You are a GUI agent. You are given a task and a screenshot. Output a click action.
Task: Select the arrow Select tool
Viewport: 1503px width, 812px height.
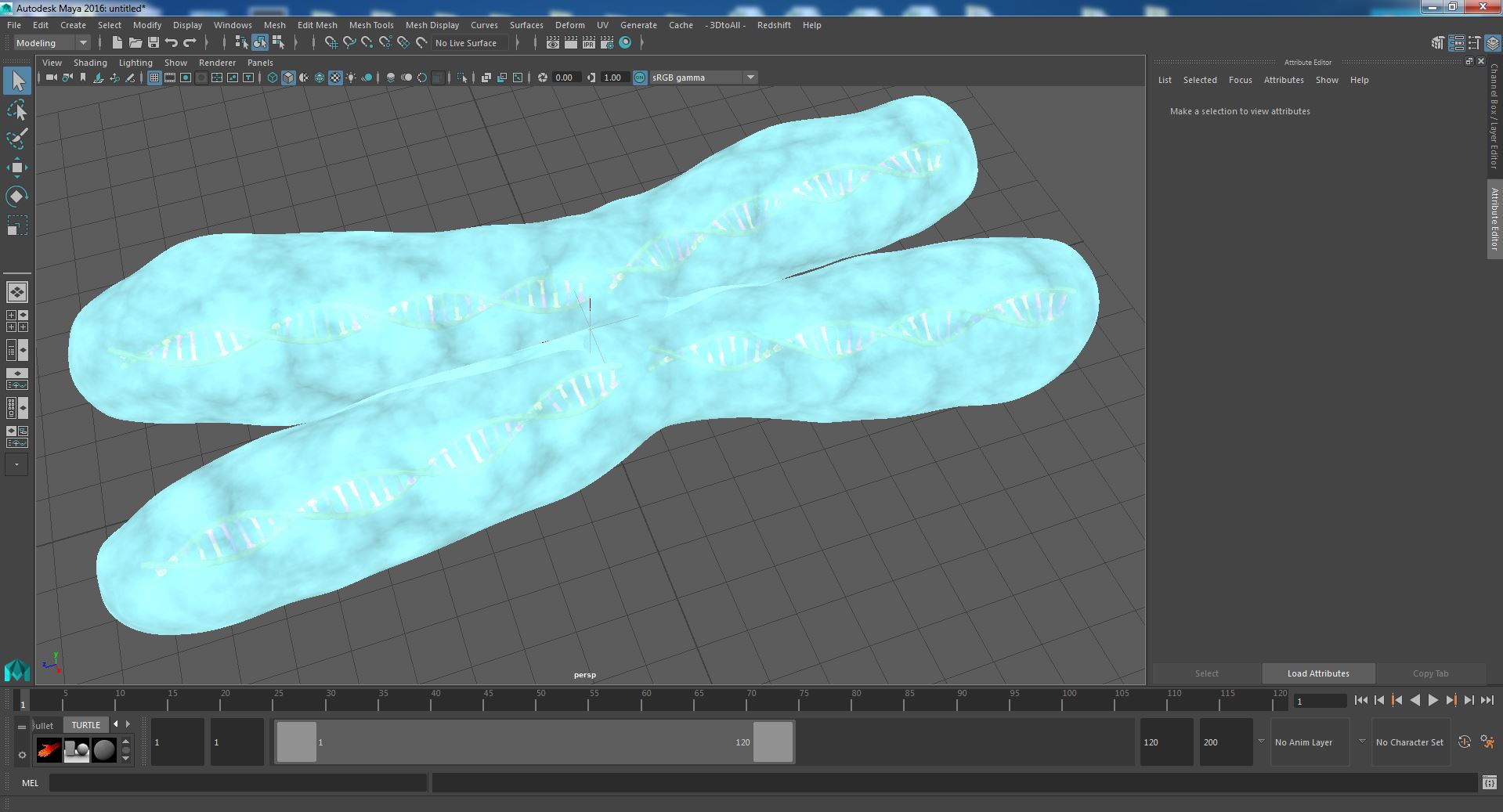click(x=17, y=81)
